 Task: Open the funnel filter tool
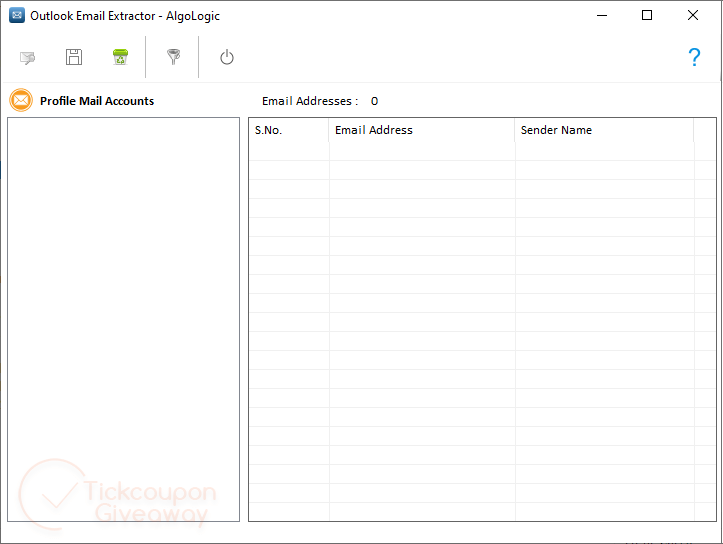pyautogui.click(x=173, y=57)
